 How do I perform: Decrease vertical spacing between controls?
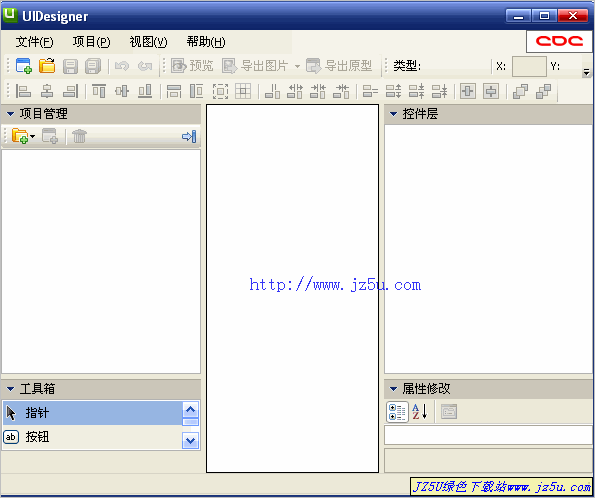(x=417, y=91)
